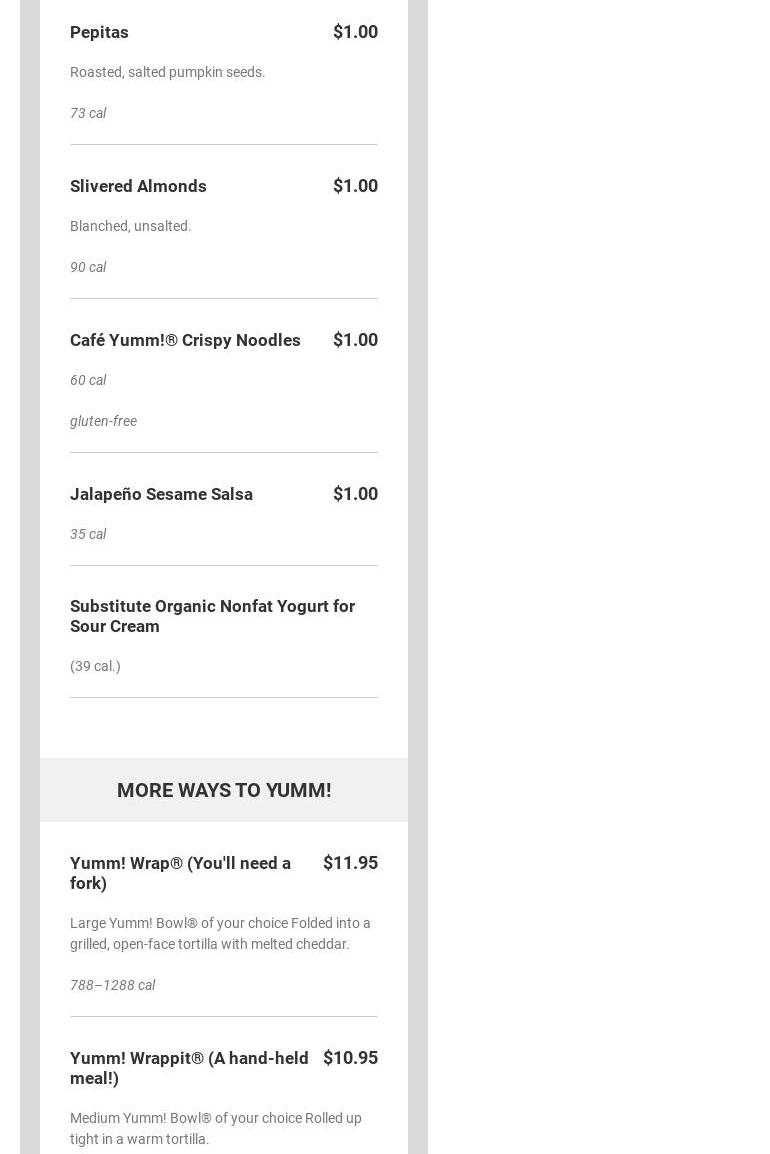Click the (39 cal.) text
The width and height of the screenshot is (770, 1154).
click(95, 666)
